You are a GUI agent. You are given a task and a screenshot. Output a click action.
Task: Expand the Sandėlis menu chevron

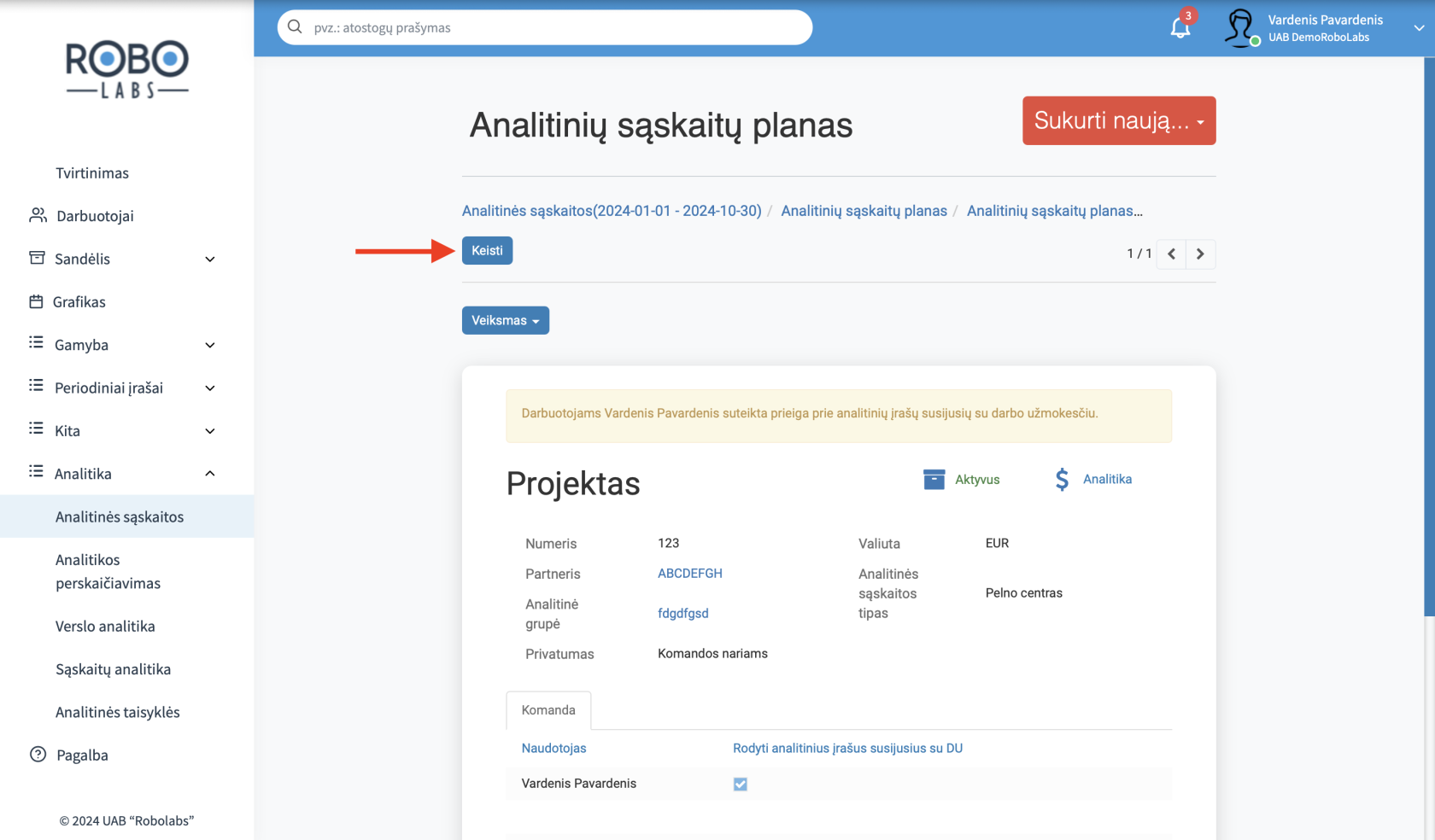coord(210,260)
